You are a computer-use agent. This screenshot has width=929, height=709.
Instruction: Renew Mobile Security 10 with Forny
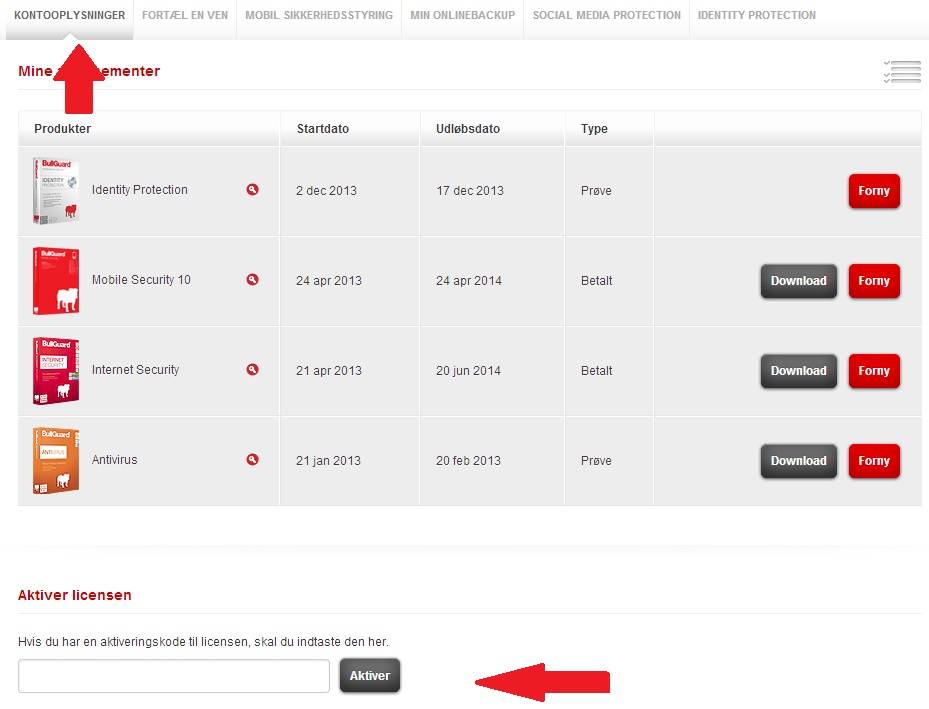pyautogui.click(x=874, y=281)
